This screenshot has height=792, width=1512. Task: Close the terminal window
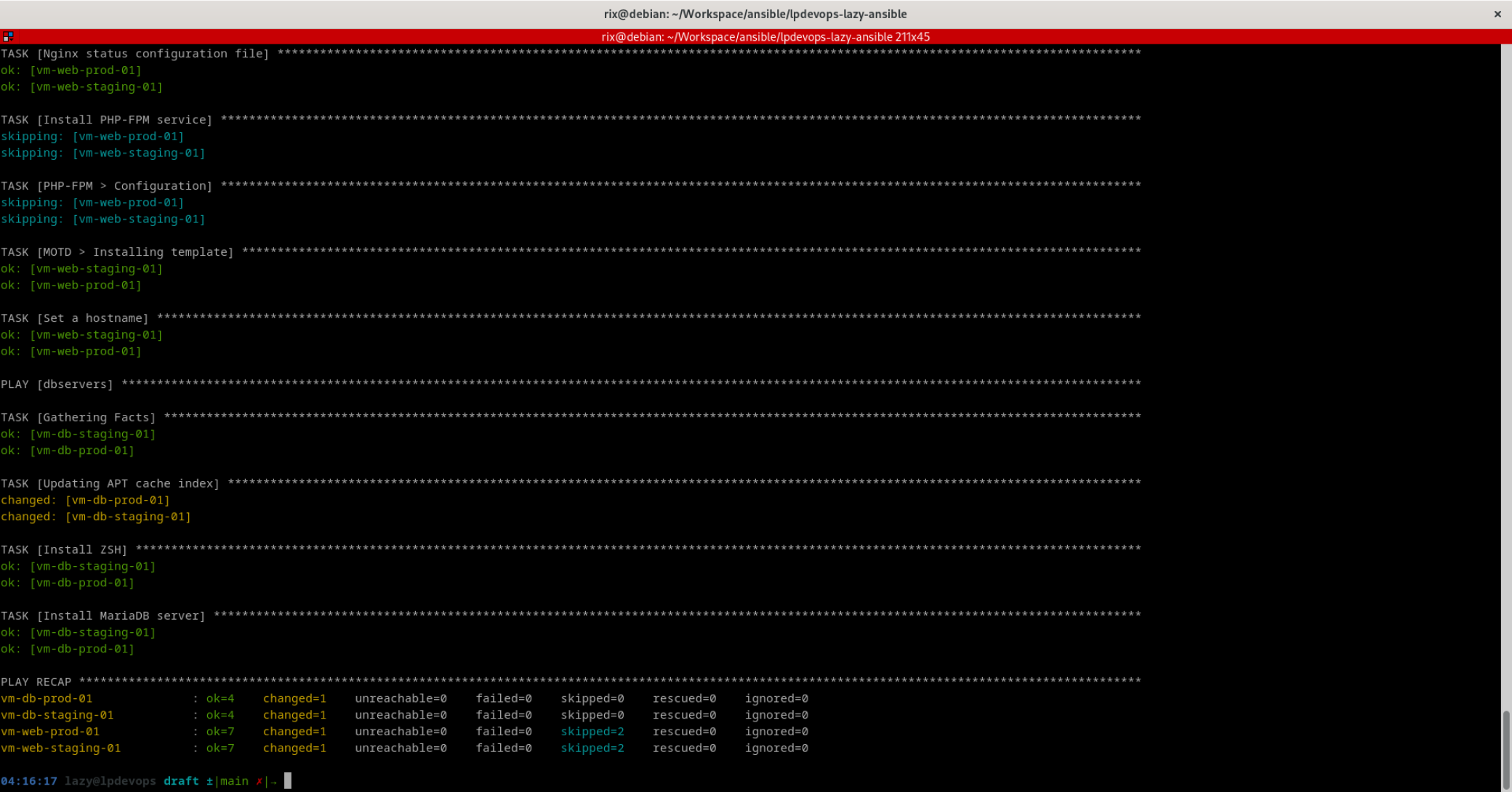1497,14
